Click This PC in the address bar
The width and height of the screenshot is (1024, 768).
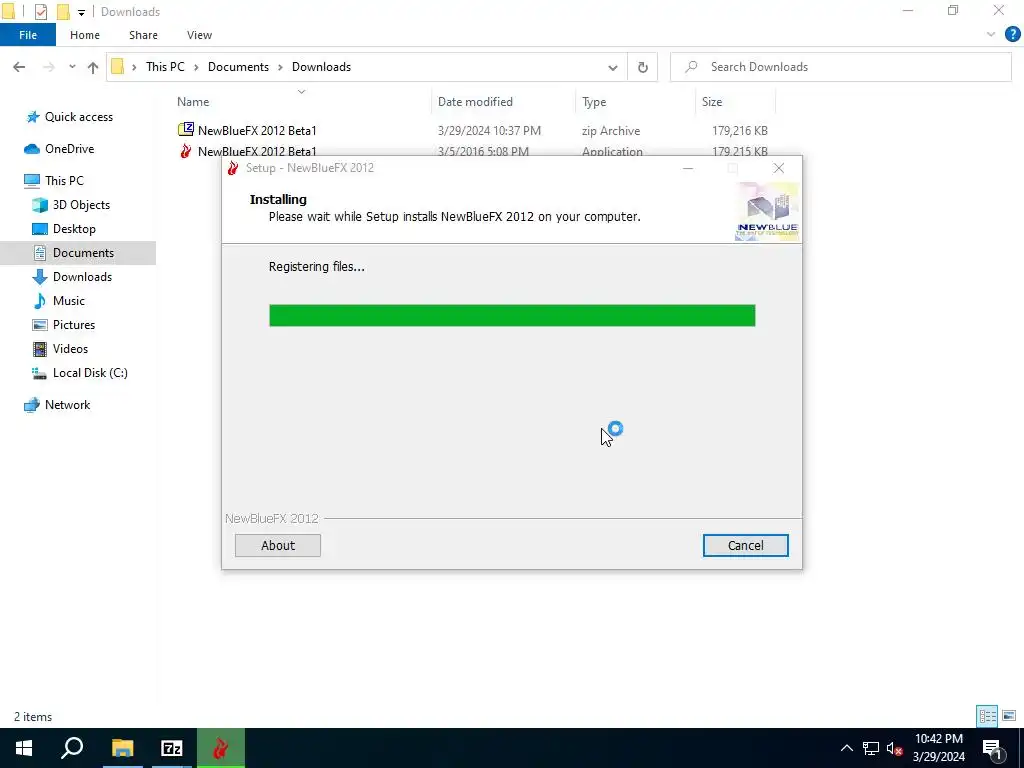pos(165,67)
